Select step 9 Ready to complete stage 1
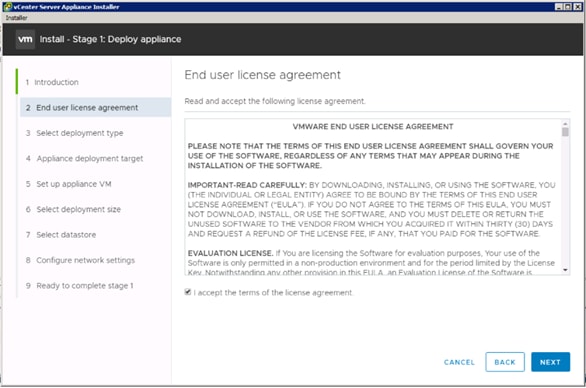Viewport: 586px width, 388px height. coord(80,286)
